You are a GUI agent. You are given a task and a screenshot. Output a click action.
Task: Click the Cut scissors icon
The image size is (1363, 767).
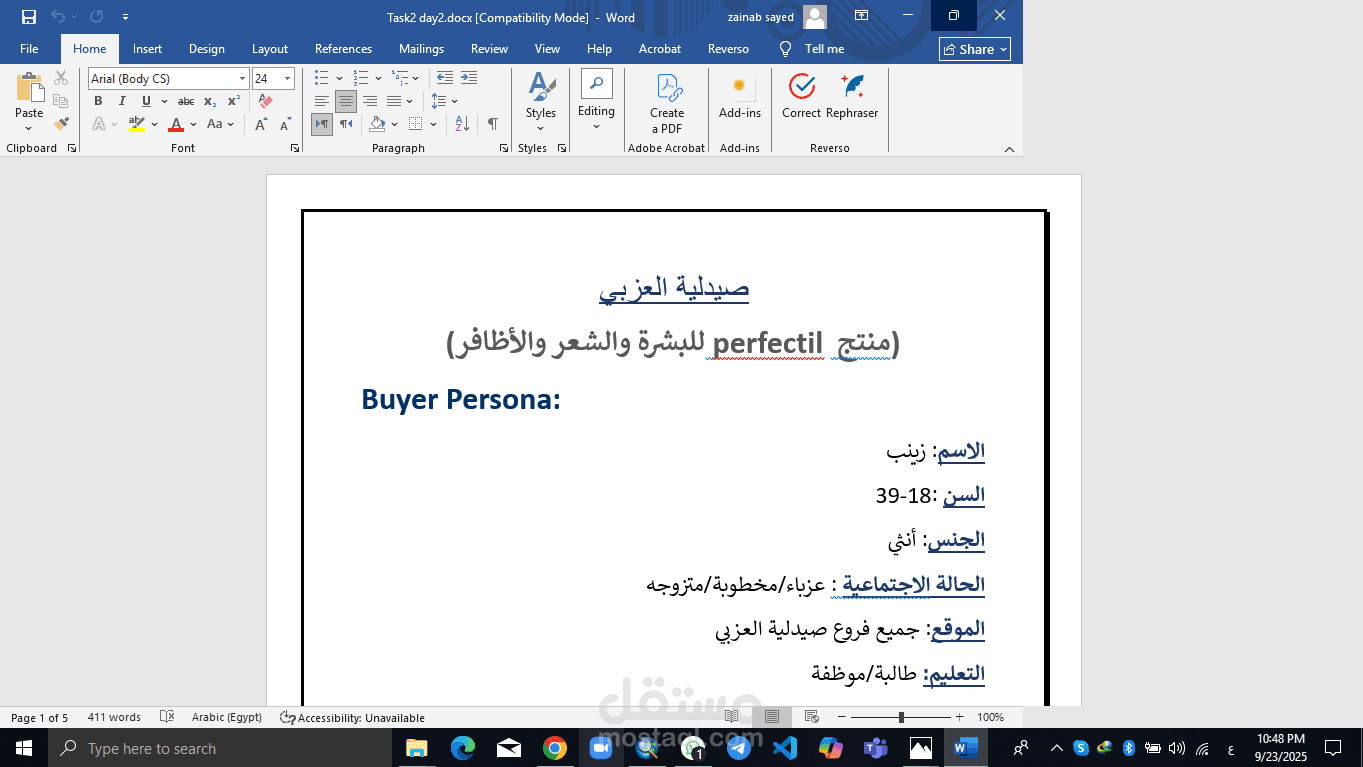click(x=61, y=78)
